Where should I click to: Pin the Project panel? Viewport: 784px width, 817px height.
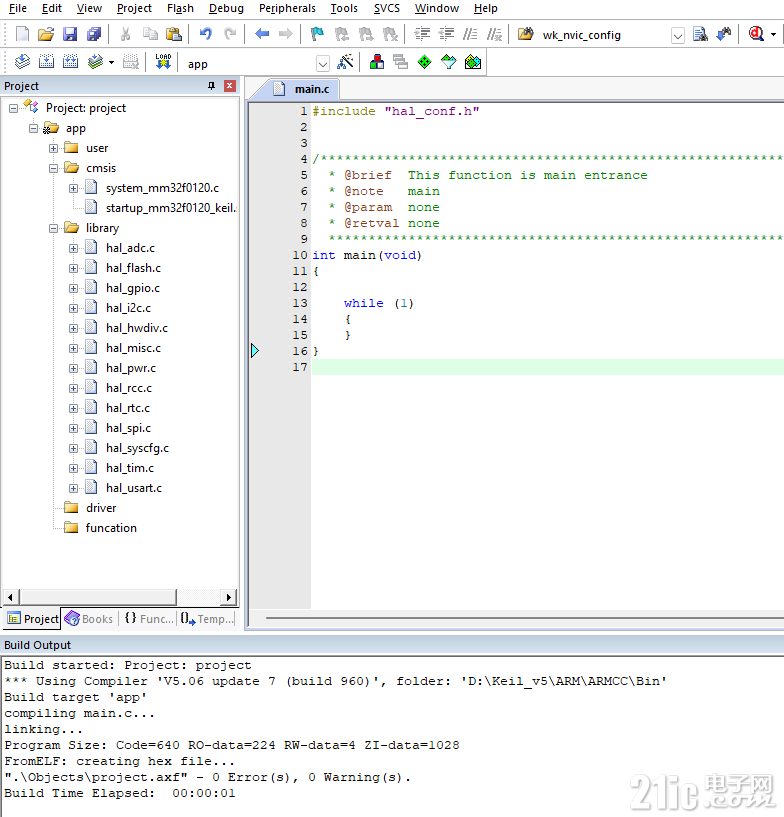point(211,86)
